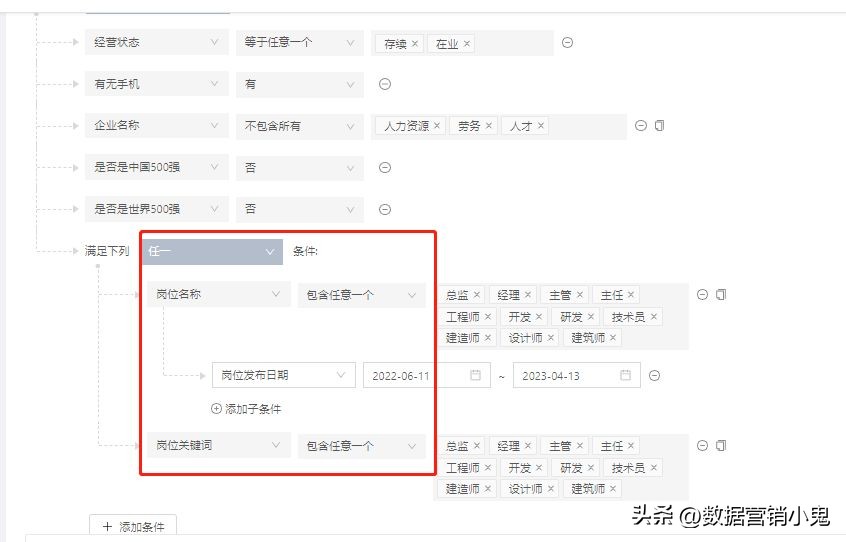Open 包含任意一个 dropdown for 岗位名称

point(361,294)
